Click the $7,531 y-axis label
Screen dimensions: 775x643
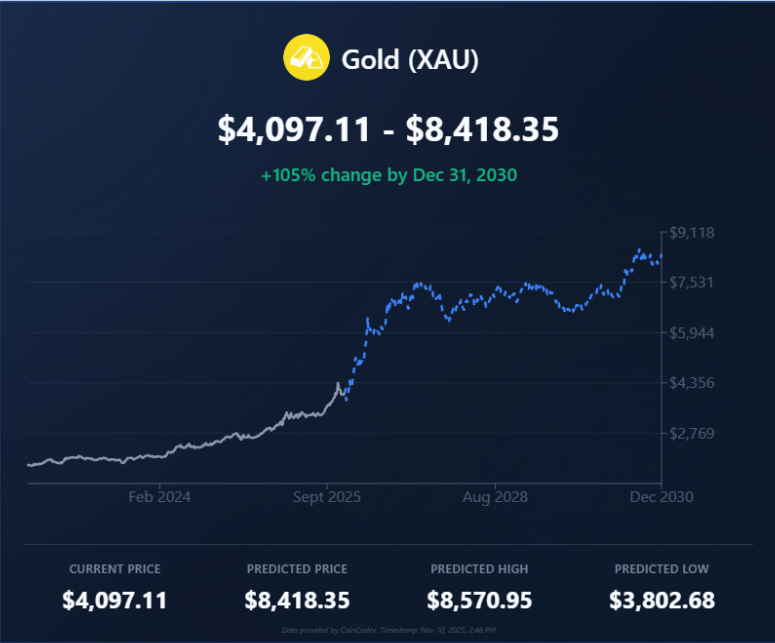coord(692,283)
